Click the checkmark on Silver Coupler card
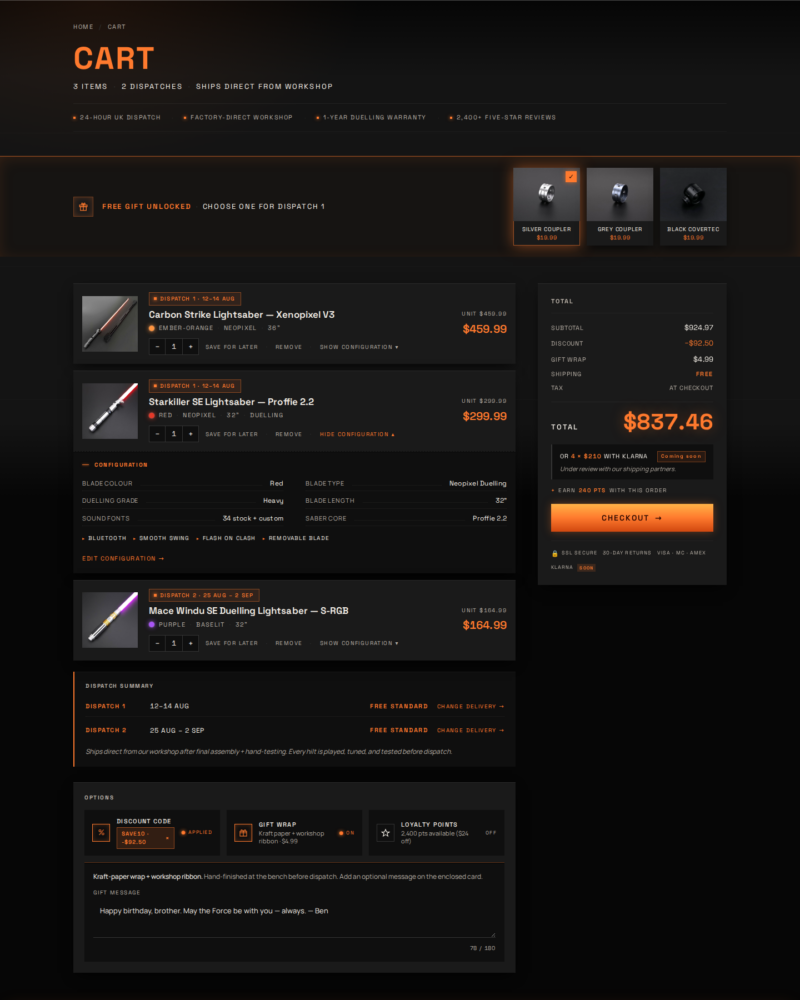 (x=571, y=177)
